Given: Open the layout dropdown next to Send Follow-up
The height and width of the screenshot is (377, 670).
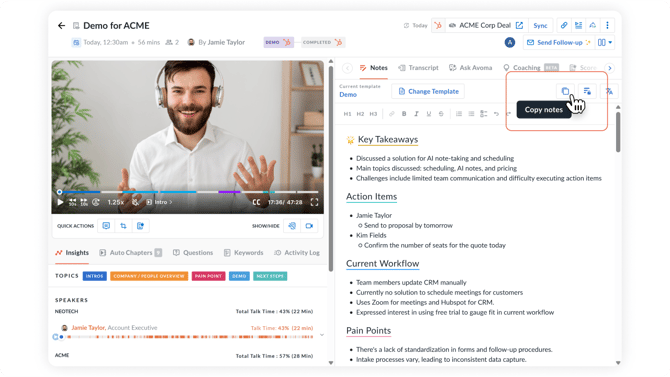Looking at the screenshot, I should 605,42.
